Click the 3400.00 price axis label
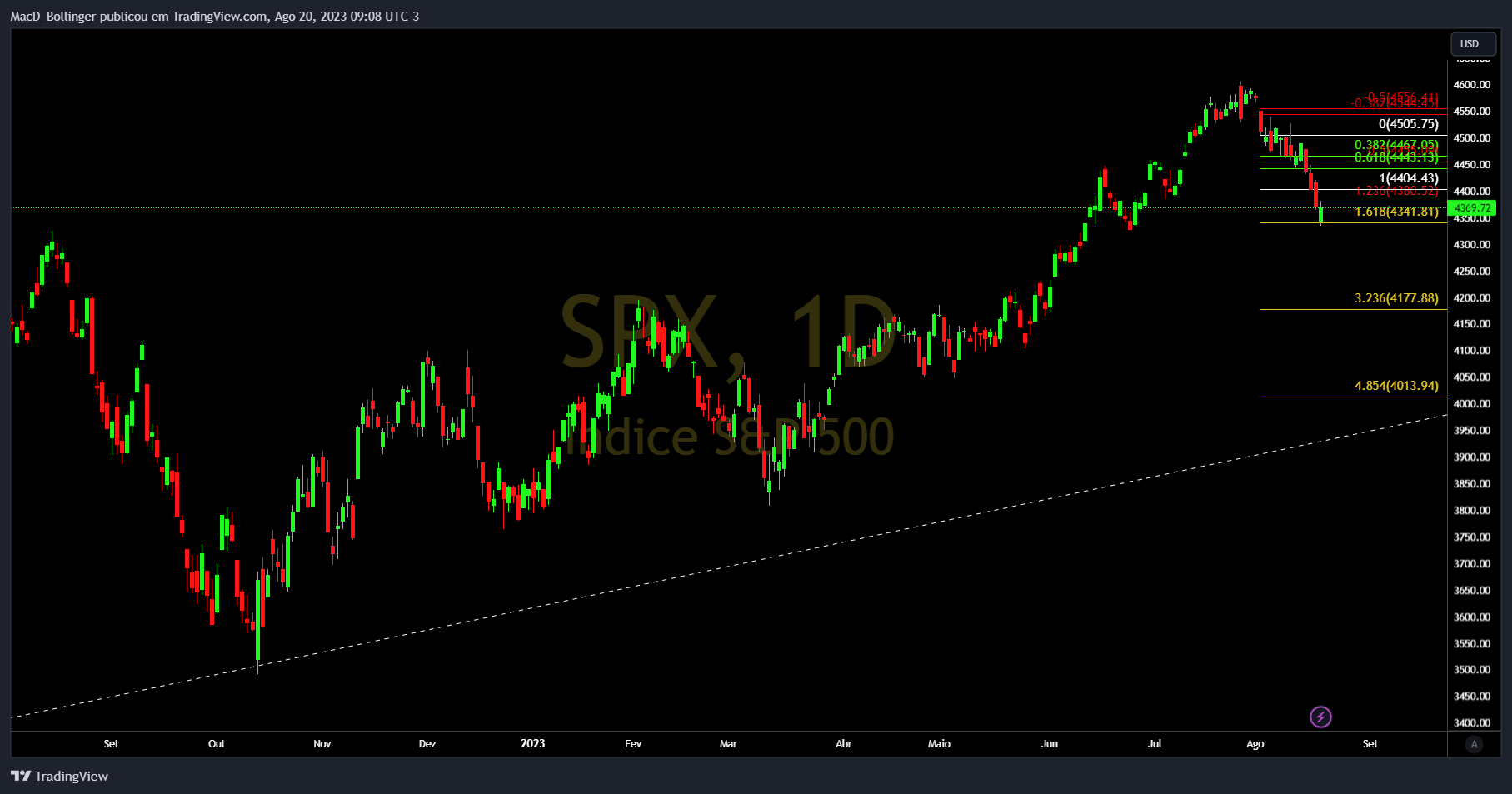1512x794 pixels. (x=1472, y=723)
